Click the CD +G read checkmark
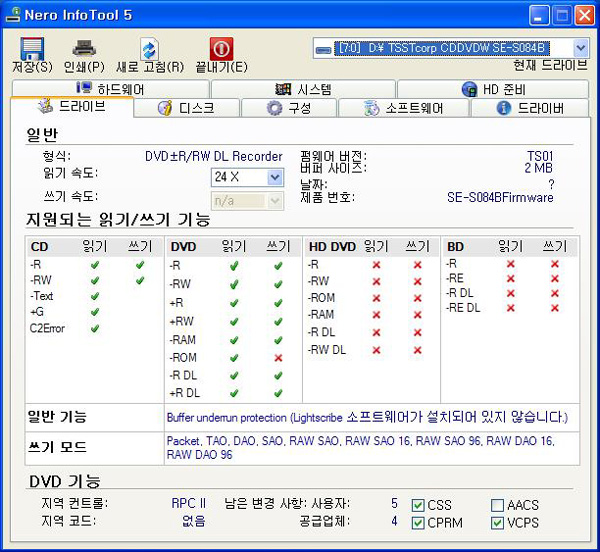The width and height of the screenshot is (600, 552). (95, 312)
